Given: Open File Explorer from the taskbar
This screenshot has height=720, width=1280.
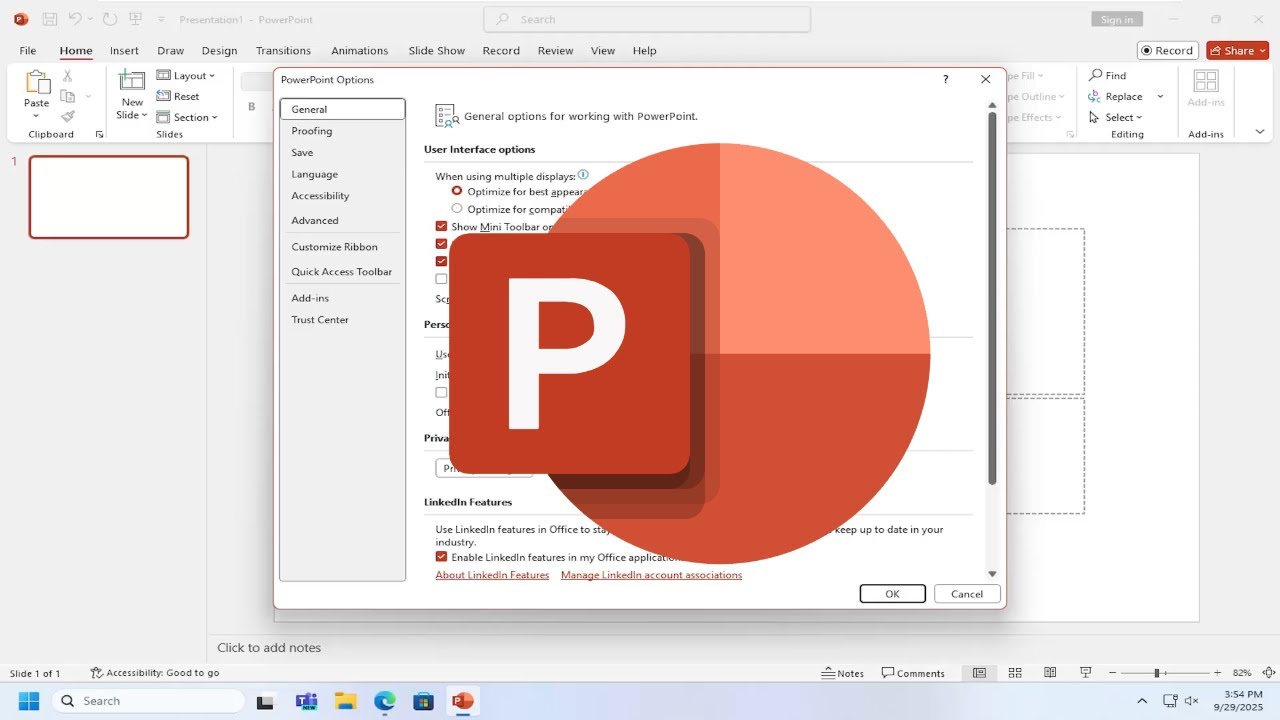Looking at the screenshot, I should coord(345,701).
